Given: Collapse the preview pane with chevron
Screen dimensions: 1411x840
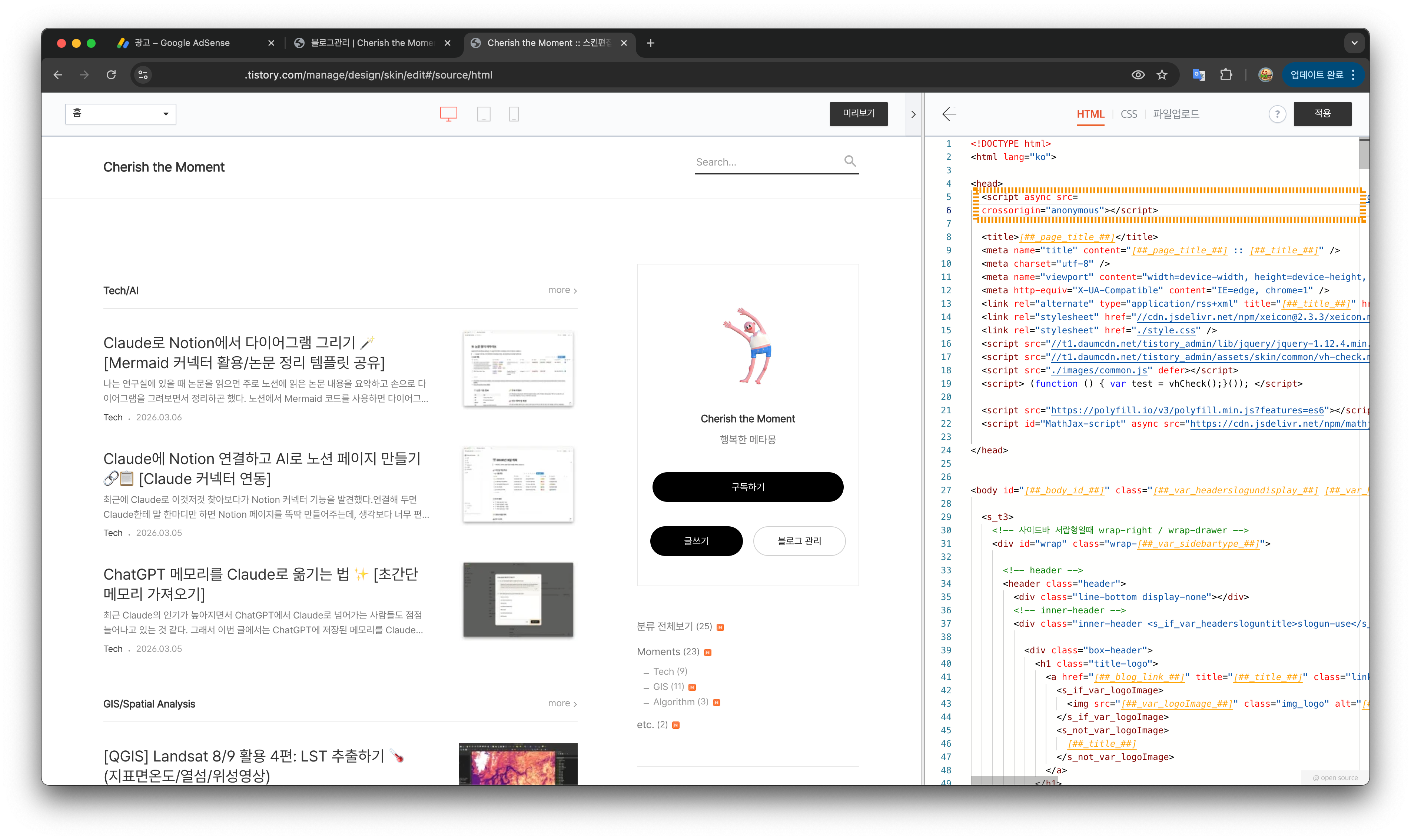Looking at the screenshot, I should (913, 114).
